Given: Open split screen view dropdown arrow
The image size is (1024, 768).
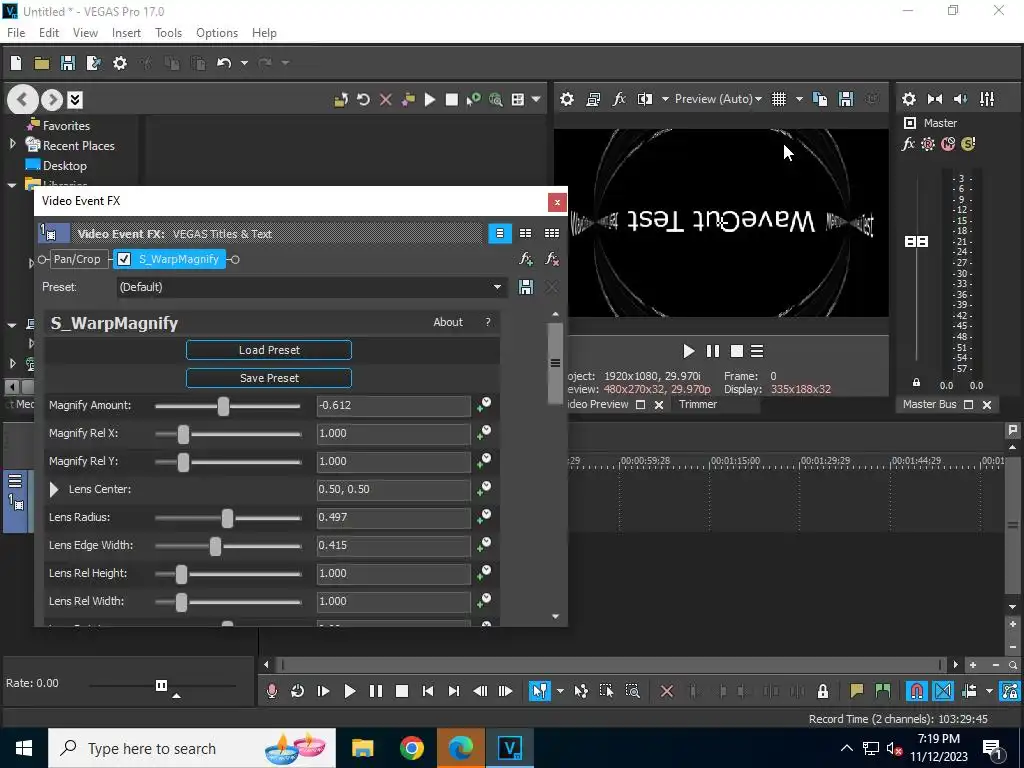Looking at the screenshot, I should pyautogui.click(x=665, y=99).
